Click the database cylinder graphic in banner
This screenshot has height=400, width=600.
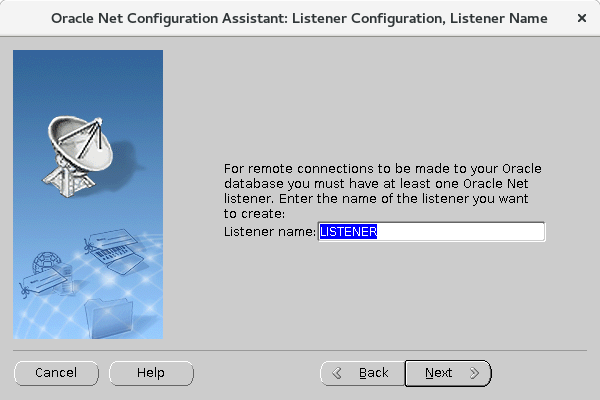(64, 279)
